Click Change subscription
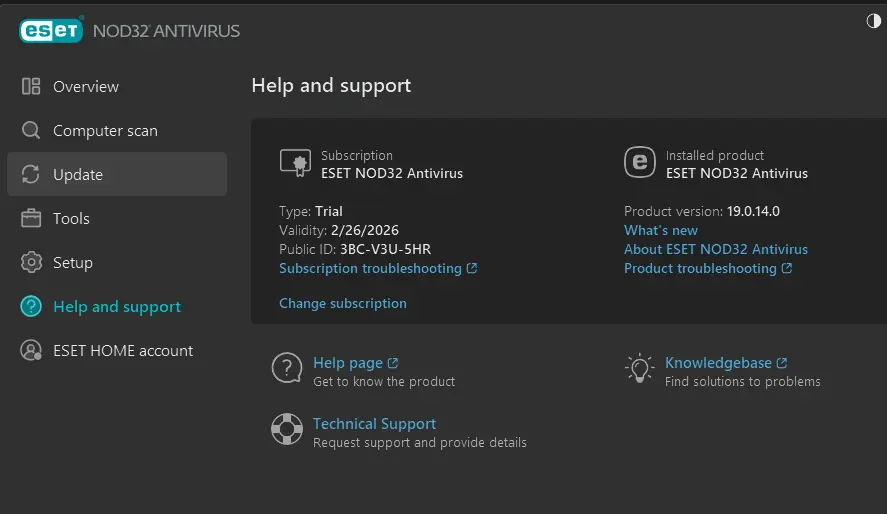Viewport: 887px width, 514px height. [x=343, y=304]
